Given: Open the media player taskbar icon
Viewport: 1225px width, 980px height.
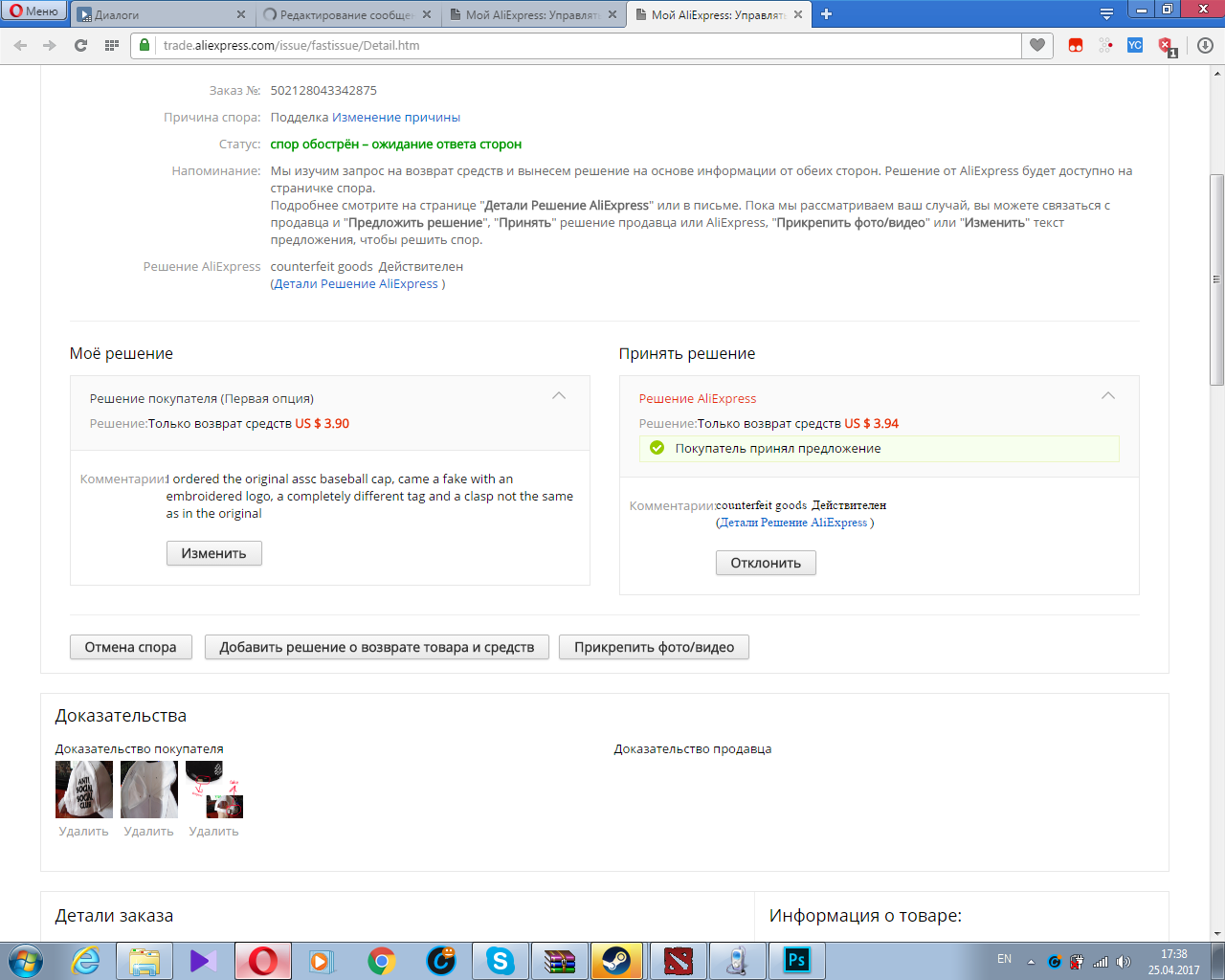Looking at the screenshot, I should click(x=322, y=961).
